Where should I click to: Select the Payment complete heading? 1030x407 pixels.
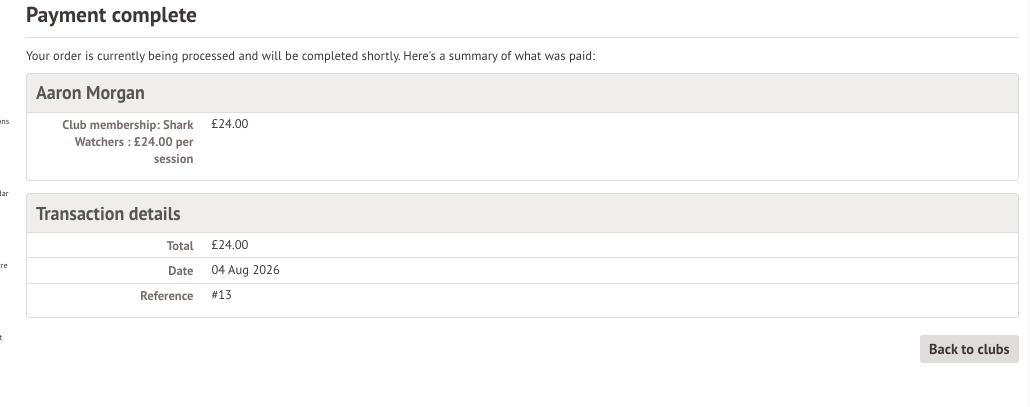pos(111,15)
